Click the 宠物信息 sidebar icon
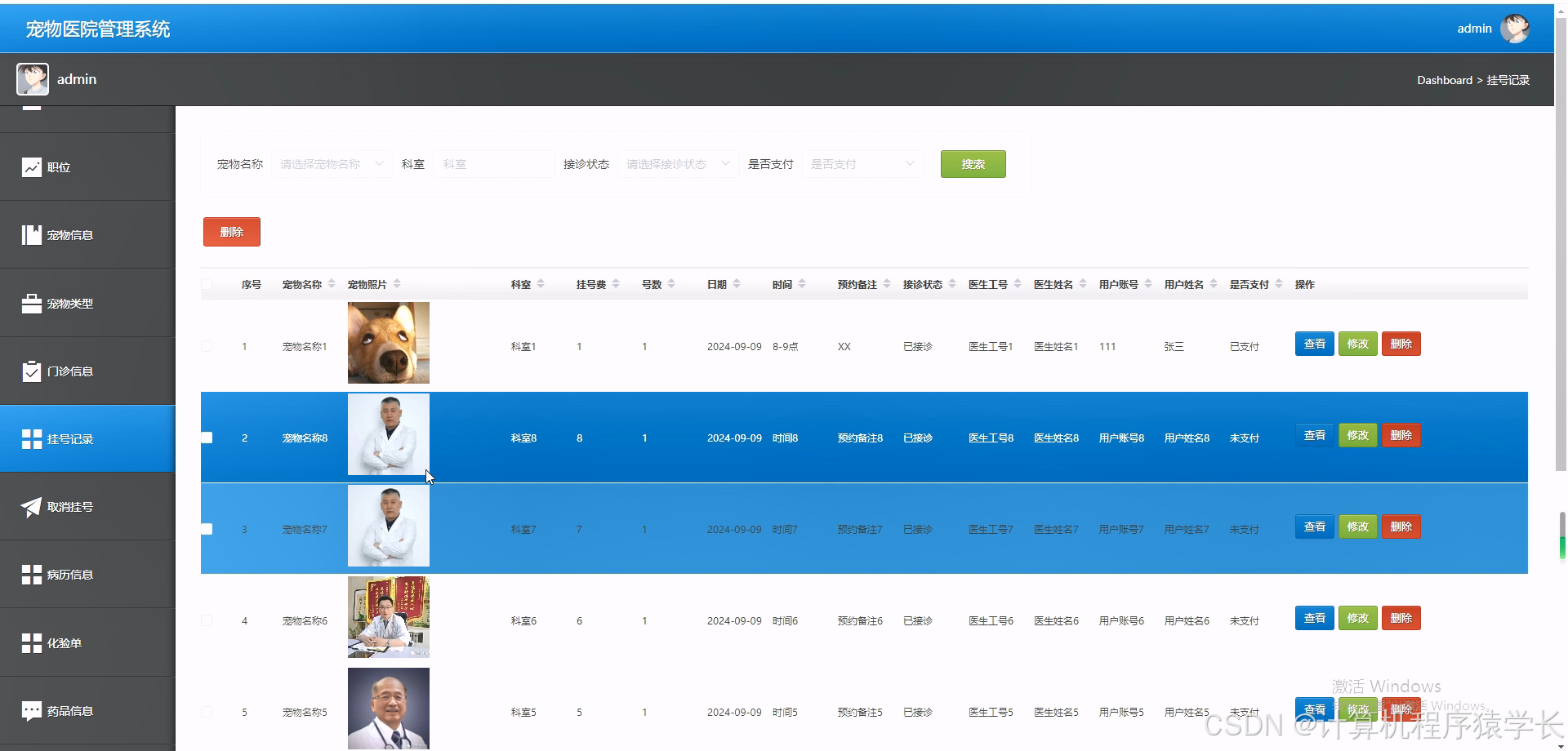Viewport: 1568px width, 751px height. click(x=31, y=234)
